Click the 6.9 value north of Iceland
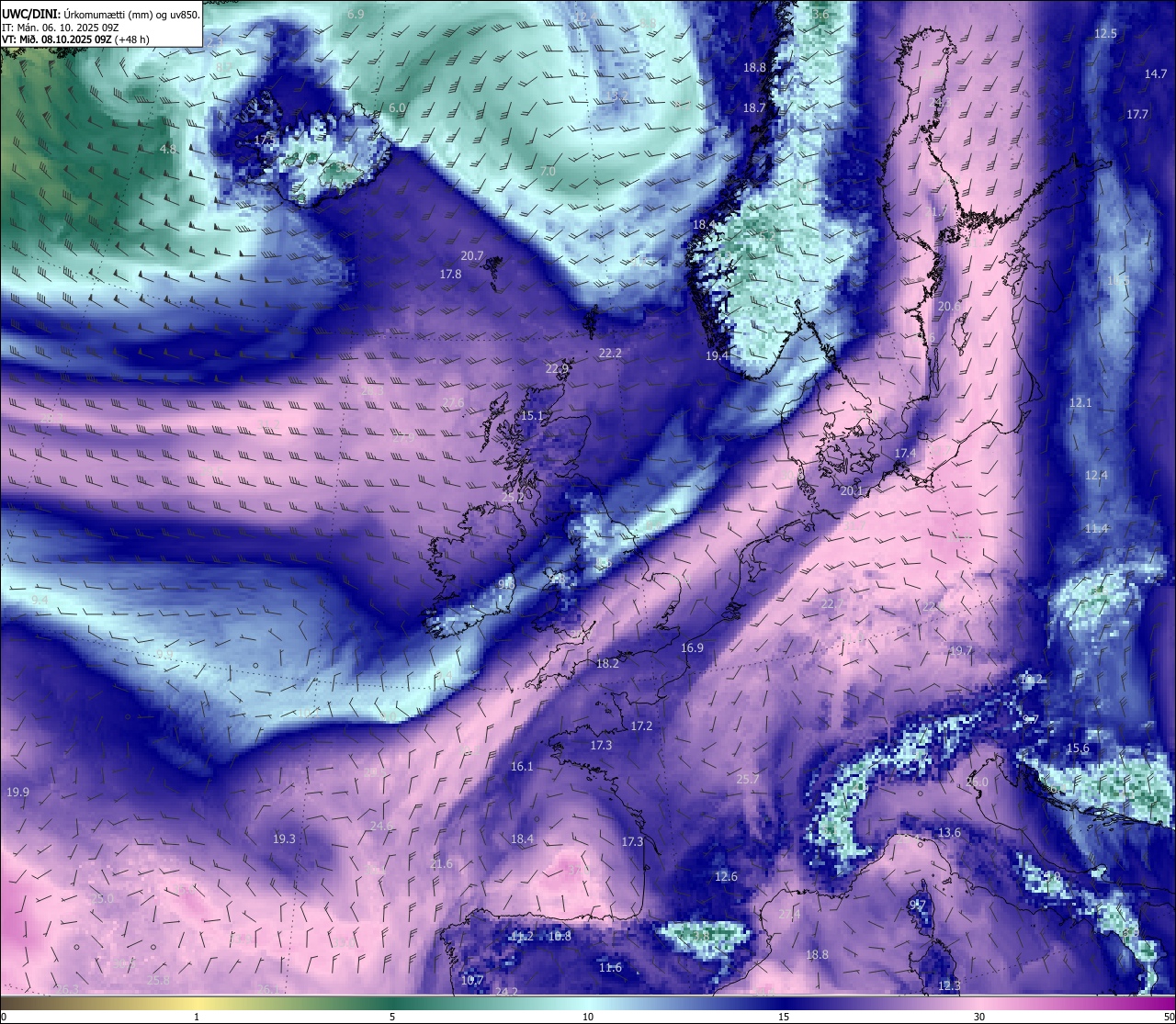The height and width of the screenshot is (1024, 1176). coord(356,15)
